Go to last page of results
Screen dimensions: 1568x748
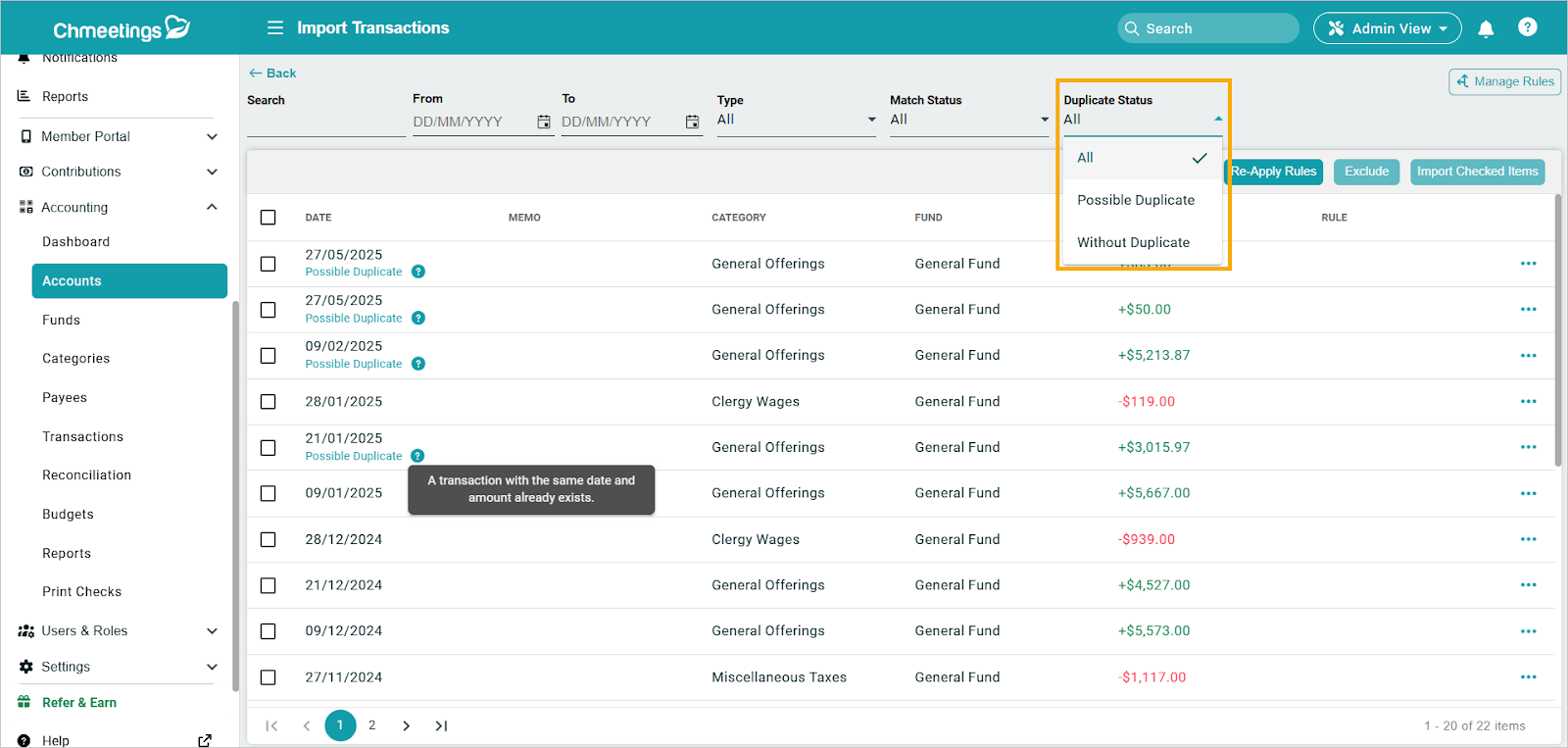441,725
